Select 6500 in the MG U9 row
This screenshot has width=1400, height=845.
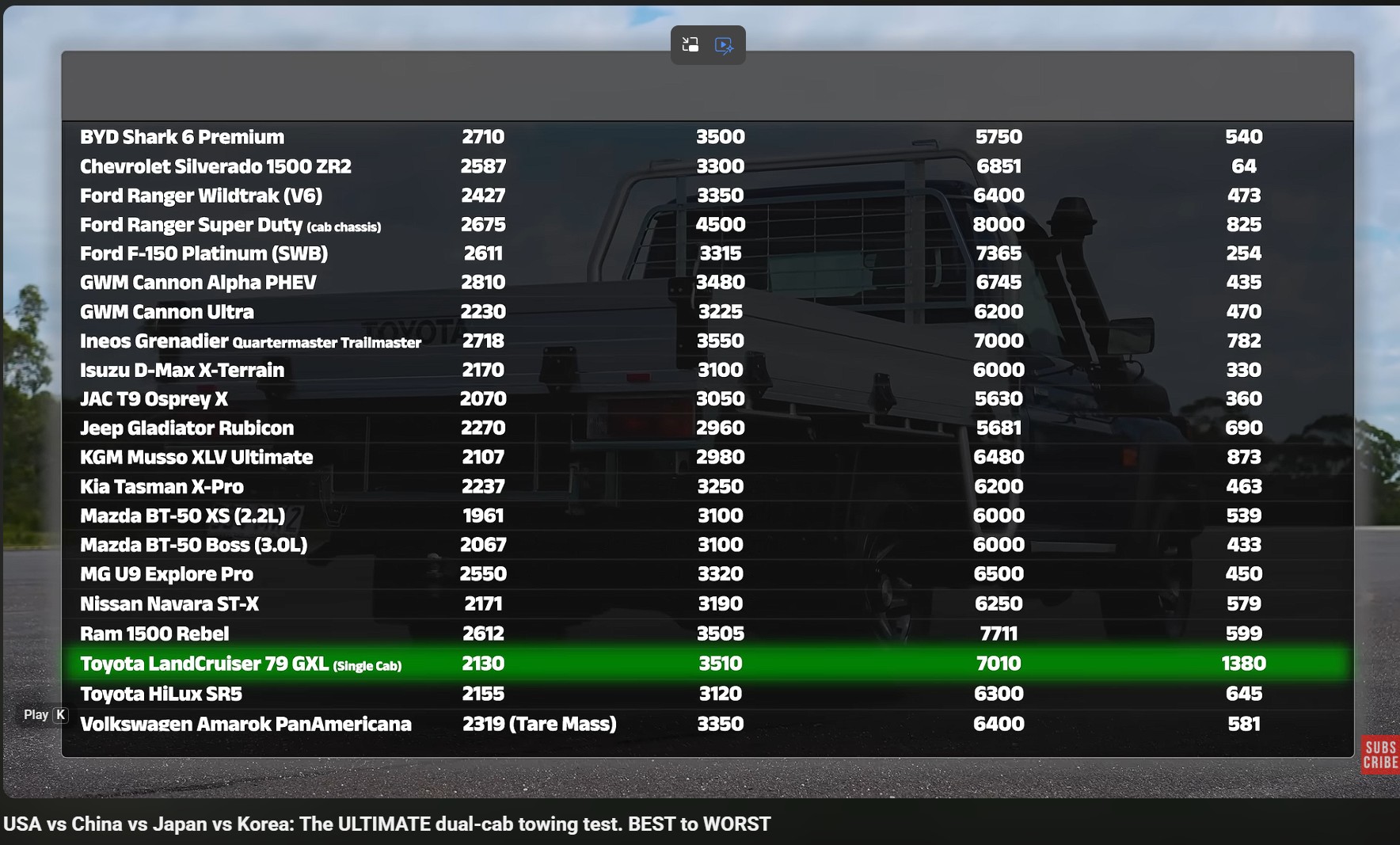[x=999, y=574]
